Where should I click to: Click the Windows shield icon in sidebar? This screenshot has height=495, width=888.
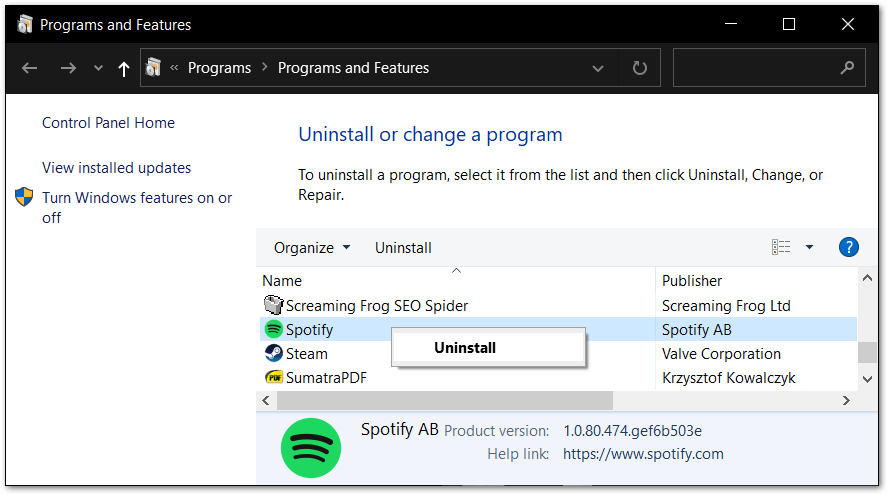24,197
